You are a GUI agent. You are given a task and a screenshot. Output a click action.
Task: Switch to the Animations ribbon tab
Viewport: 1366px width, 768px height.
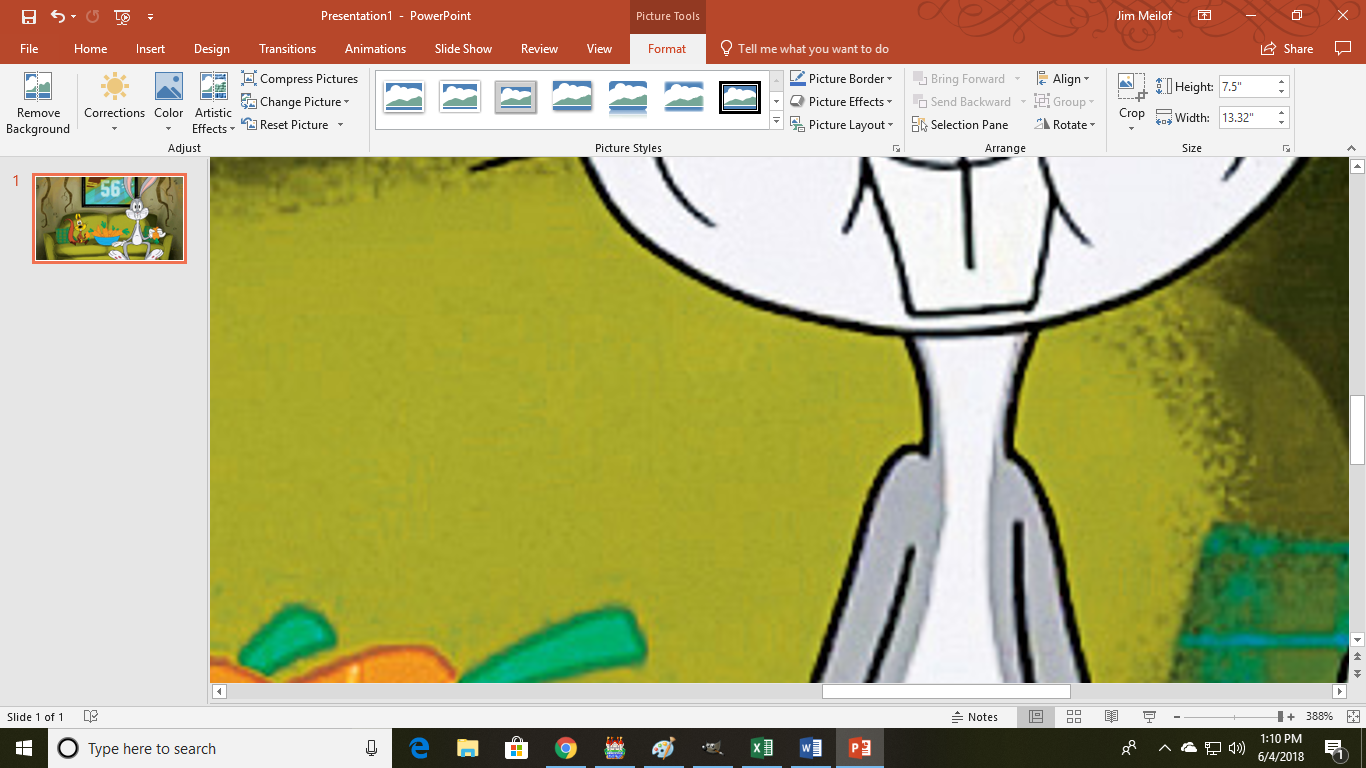click(375, 48)
